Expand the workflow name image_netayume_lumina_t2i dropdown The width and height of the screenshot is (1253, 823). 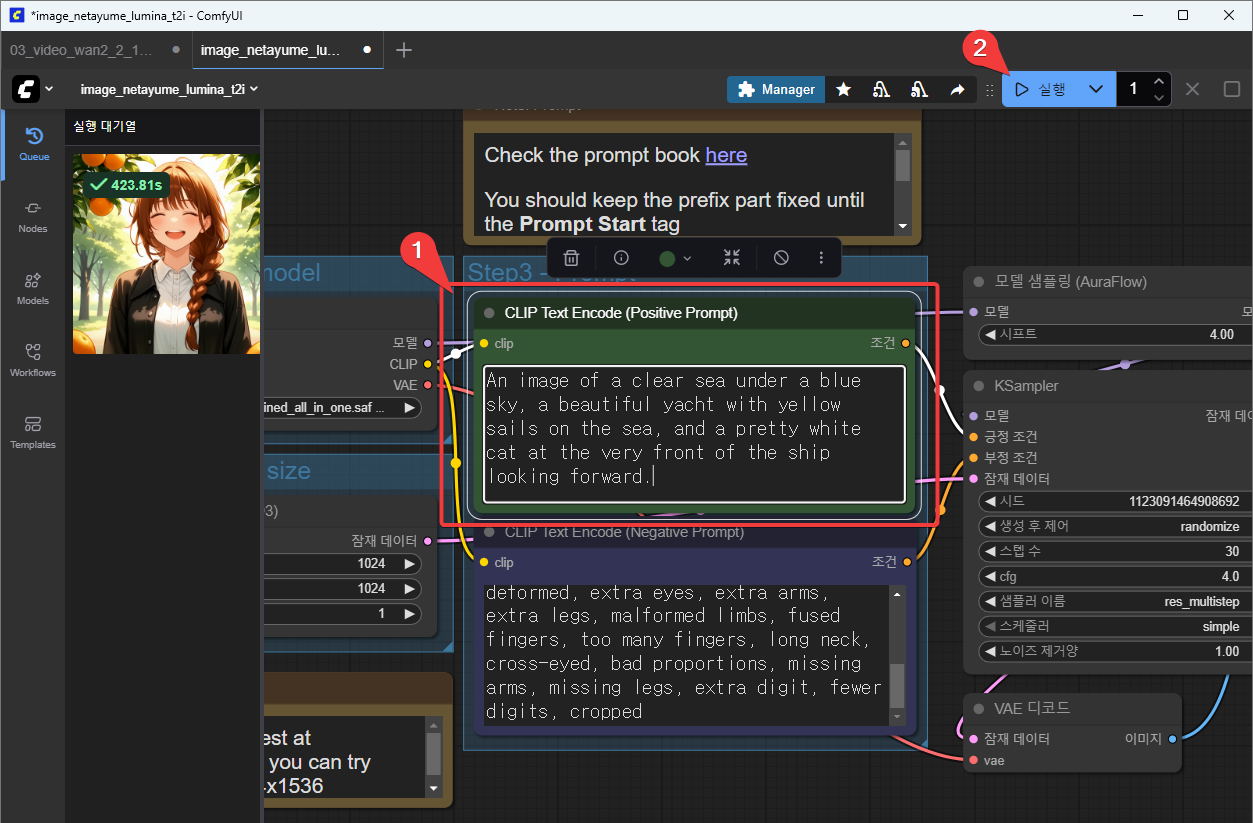[x=254, y=89]
